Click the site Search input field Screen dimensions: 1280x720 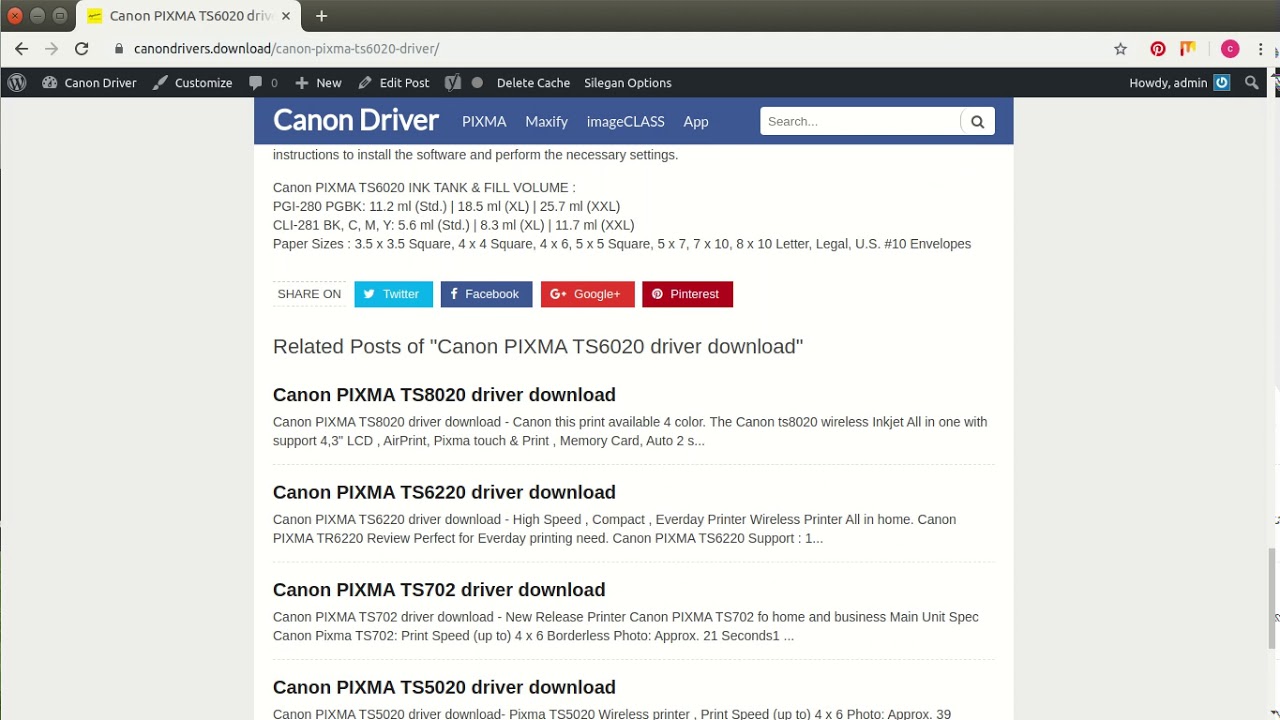(860, 121)
